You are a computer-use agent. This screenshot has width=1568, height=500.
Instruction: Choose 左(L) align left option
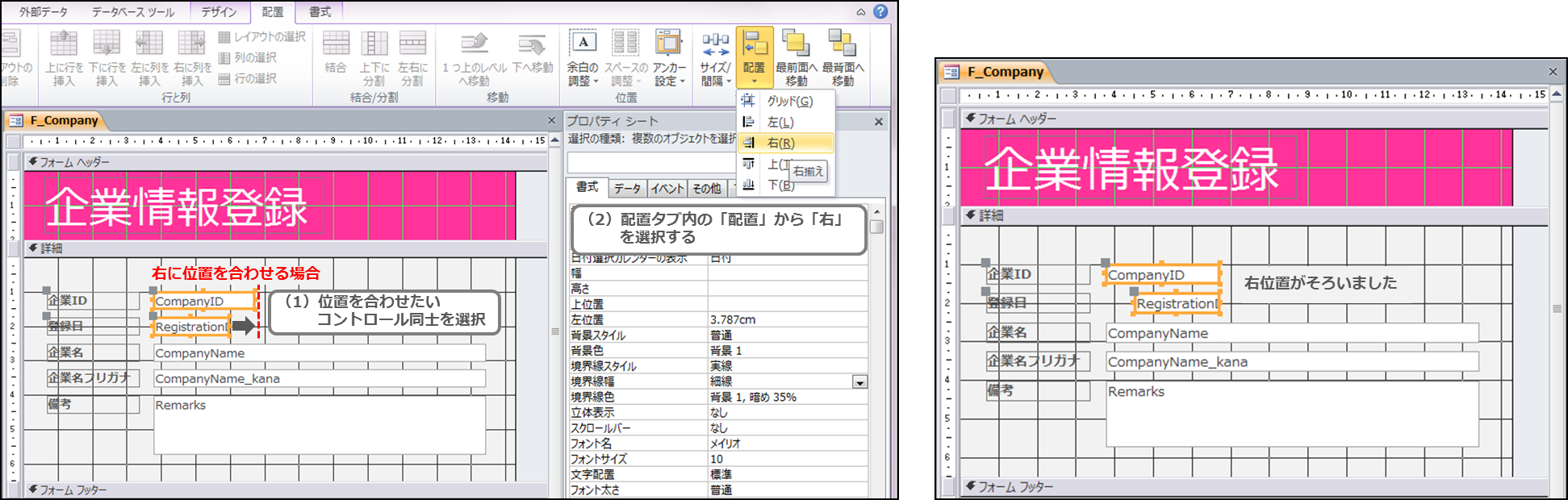point(785,122)
